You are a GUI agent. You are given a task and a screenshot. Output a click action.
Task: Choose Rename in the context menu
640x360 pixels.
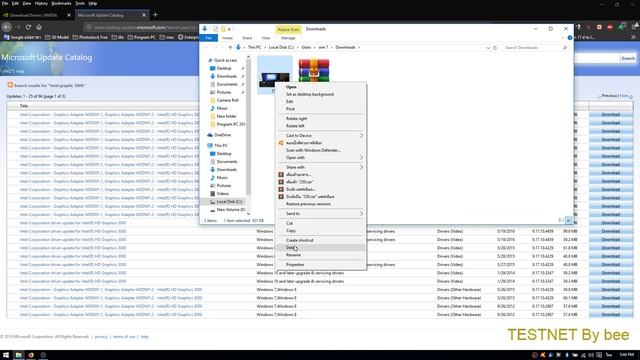point(293,255)
